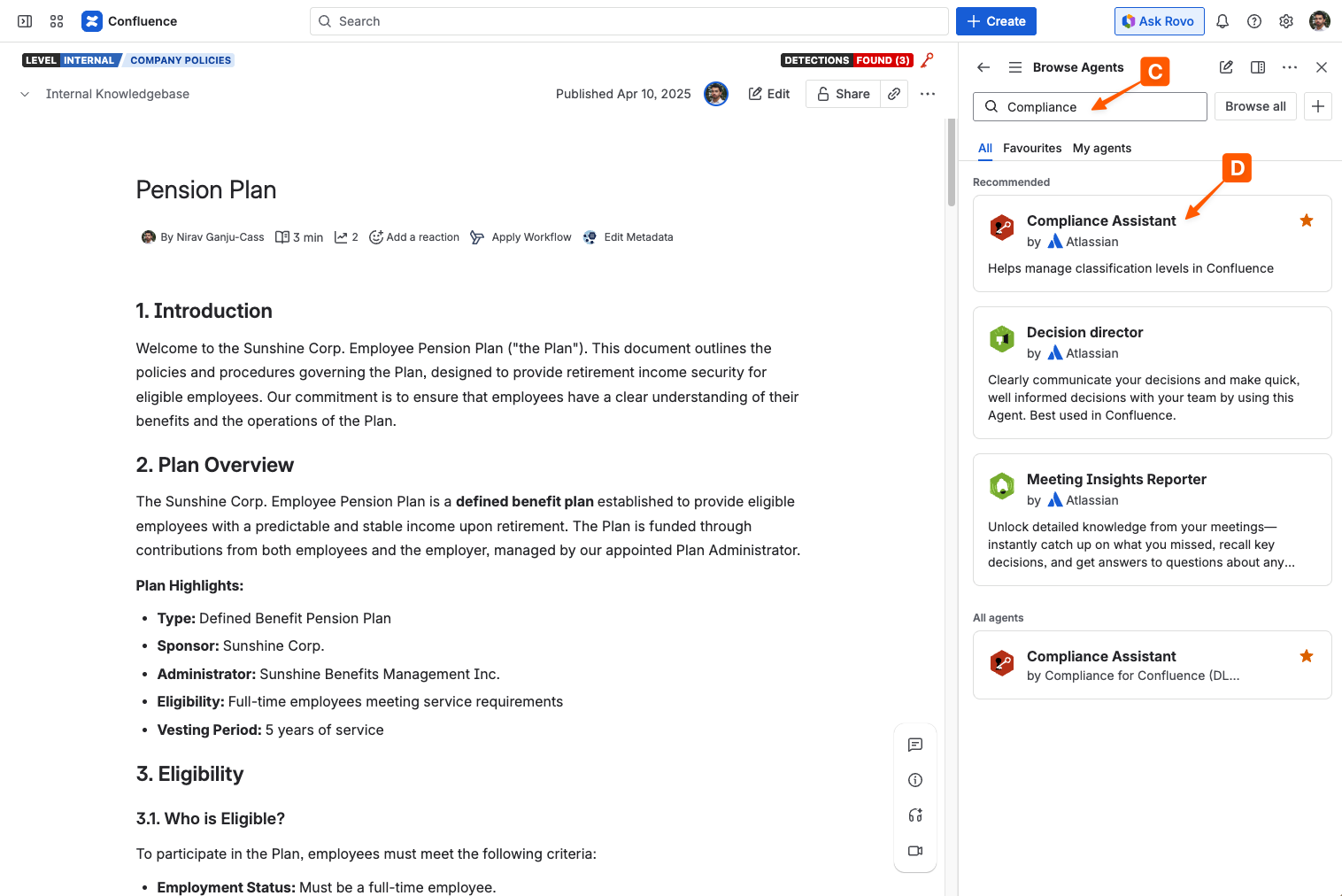Click the blue Create button

coord(996,21)
